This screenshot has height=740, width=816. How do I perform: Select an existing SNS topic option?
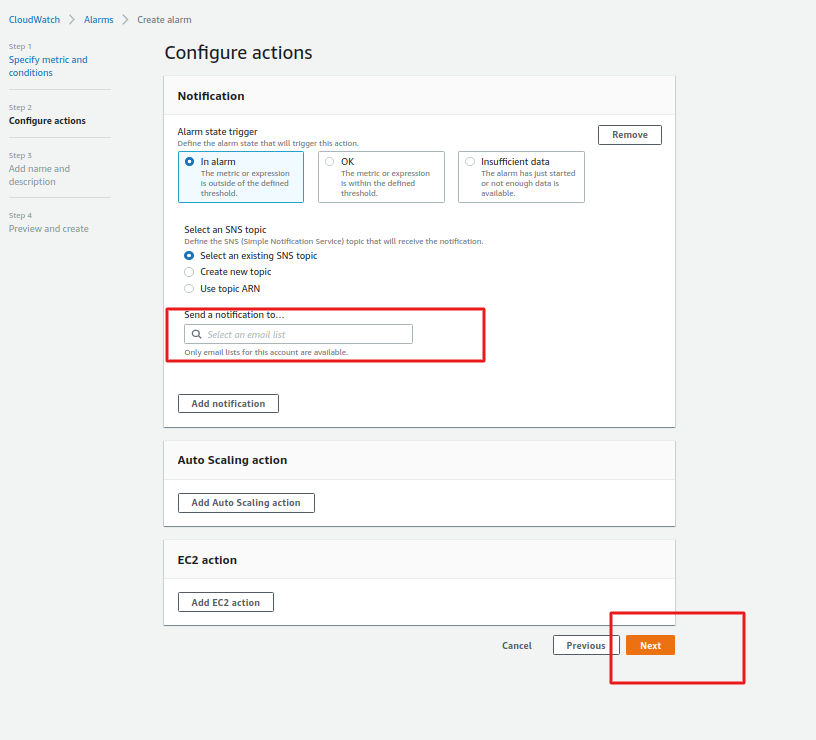pos(189,256)
